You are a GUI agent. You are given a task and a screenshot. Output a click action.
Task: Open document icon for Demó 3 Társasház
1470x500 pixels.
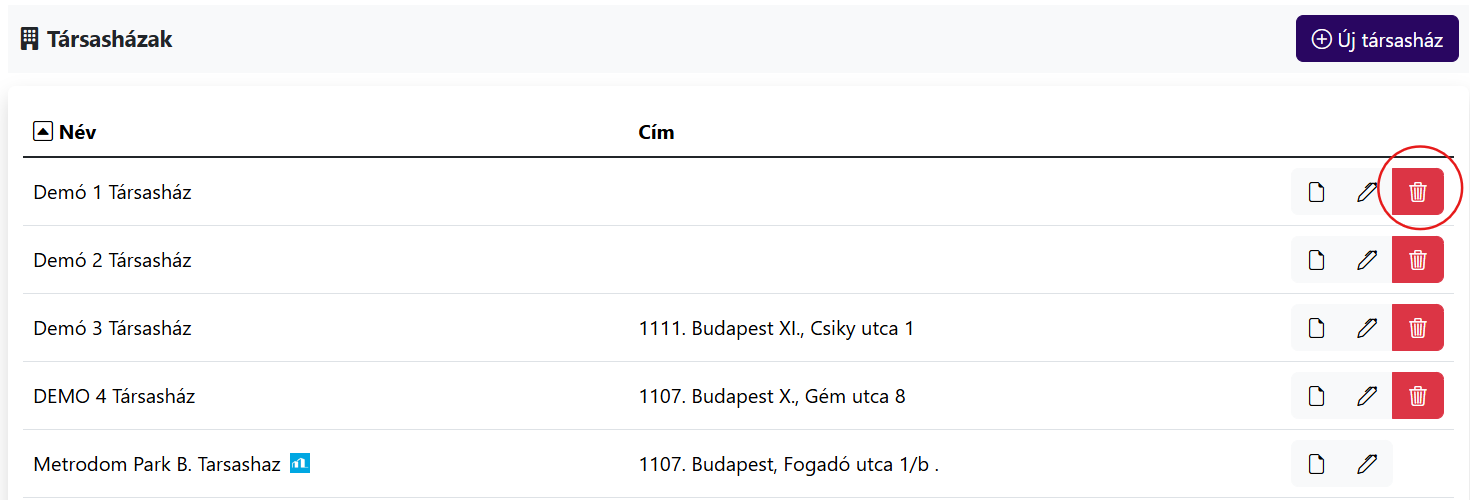(1317, 328)
